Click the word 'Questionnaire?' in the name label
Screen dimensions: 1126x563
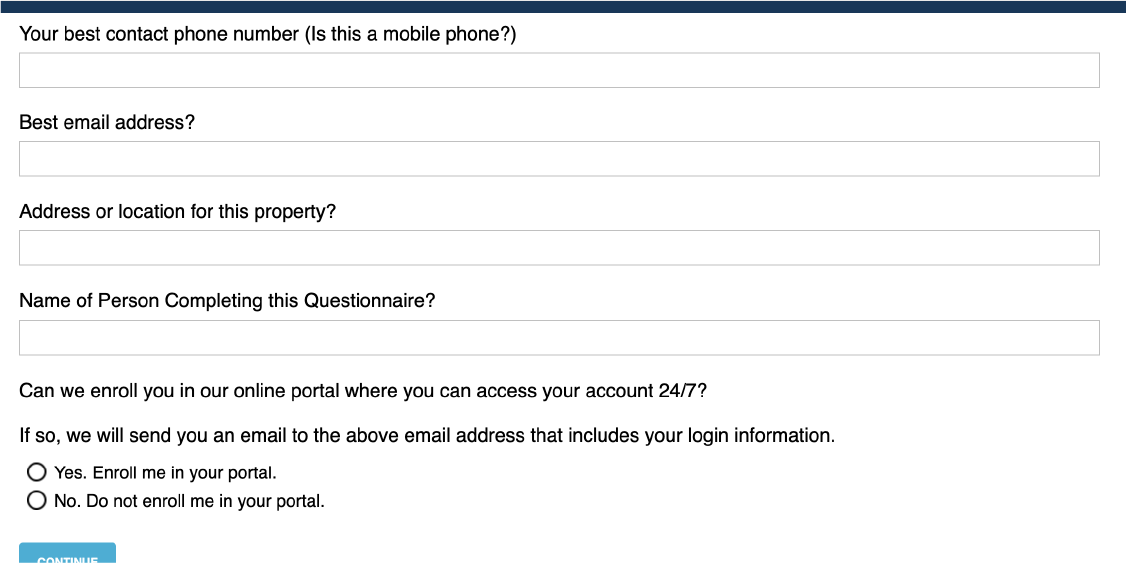click(370, 301)
